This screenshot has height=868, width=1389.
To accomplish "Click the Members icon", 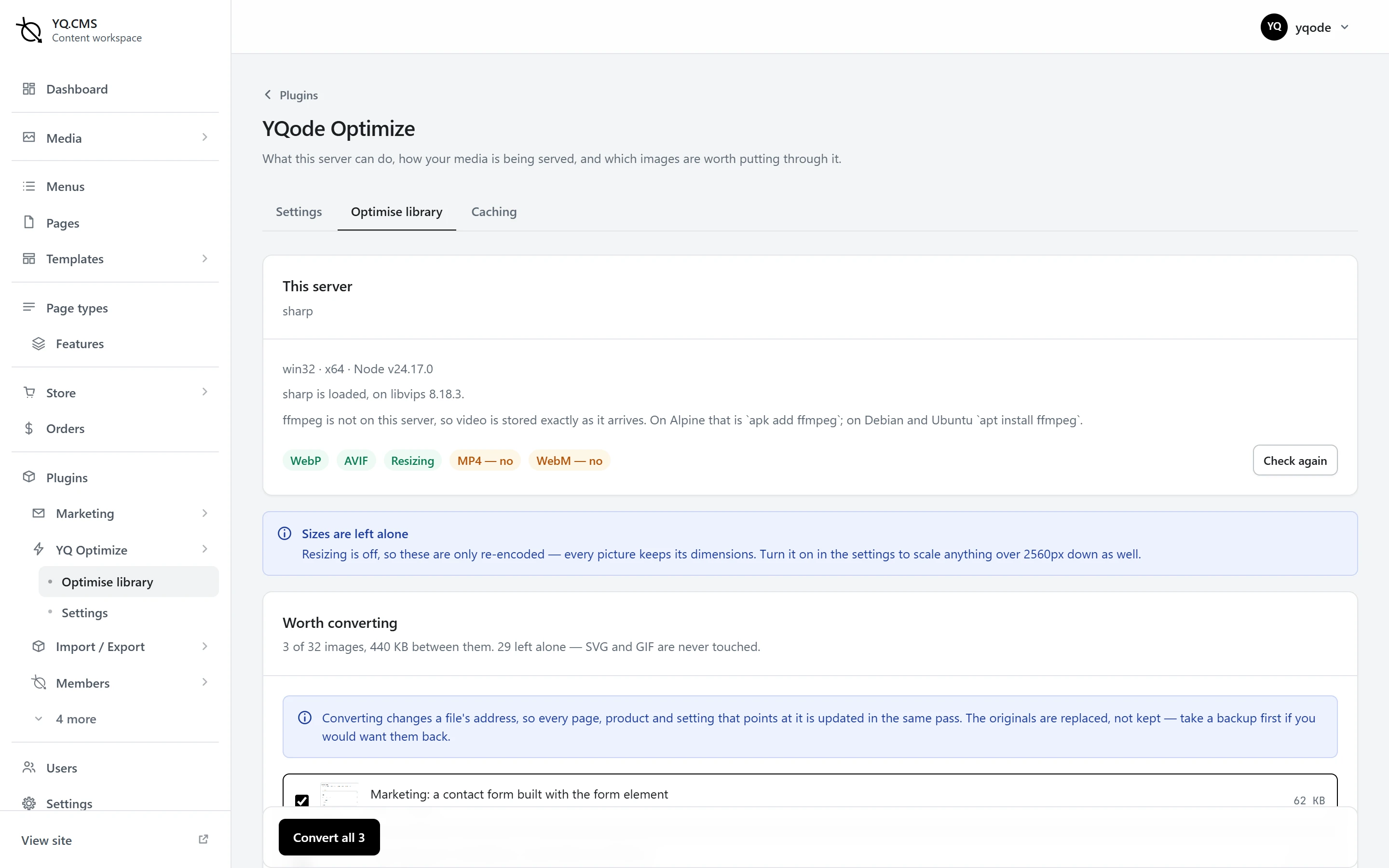I will 39,682.
